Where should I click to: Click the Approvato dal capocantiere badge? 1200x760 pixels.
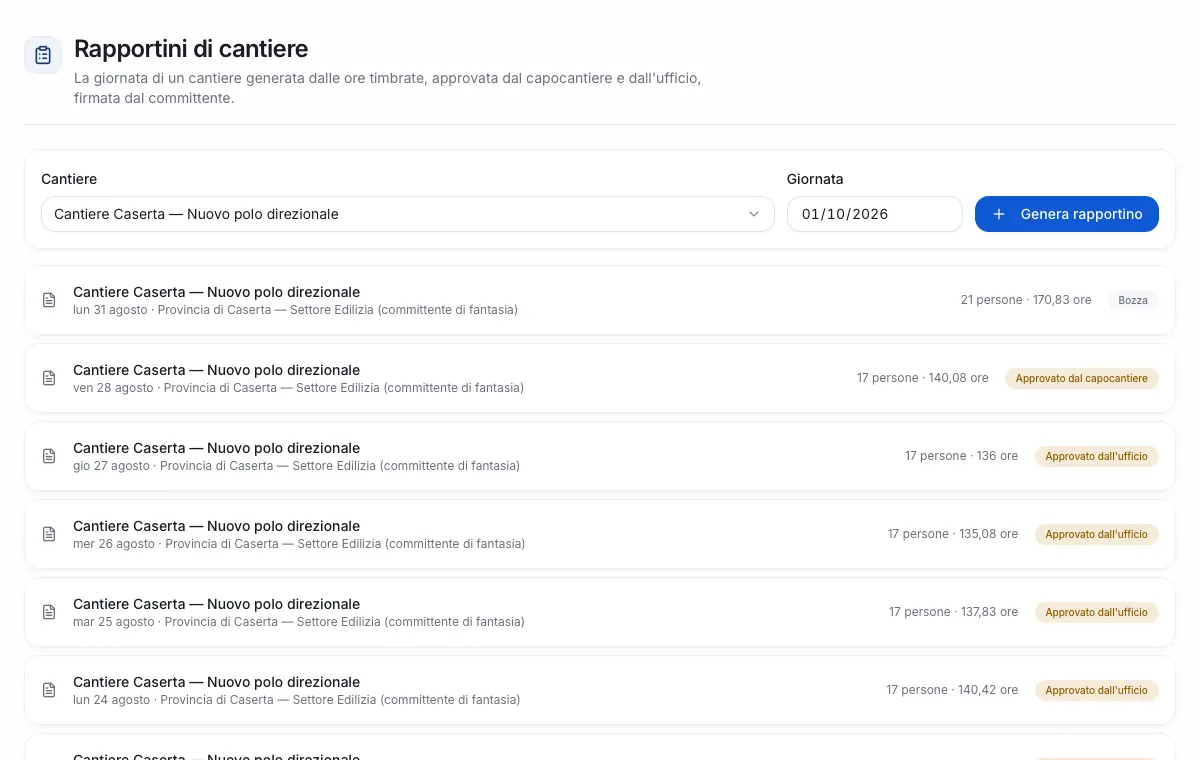pyautogui.click(x=1082, y=378)
